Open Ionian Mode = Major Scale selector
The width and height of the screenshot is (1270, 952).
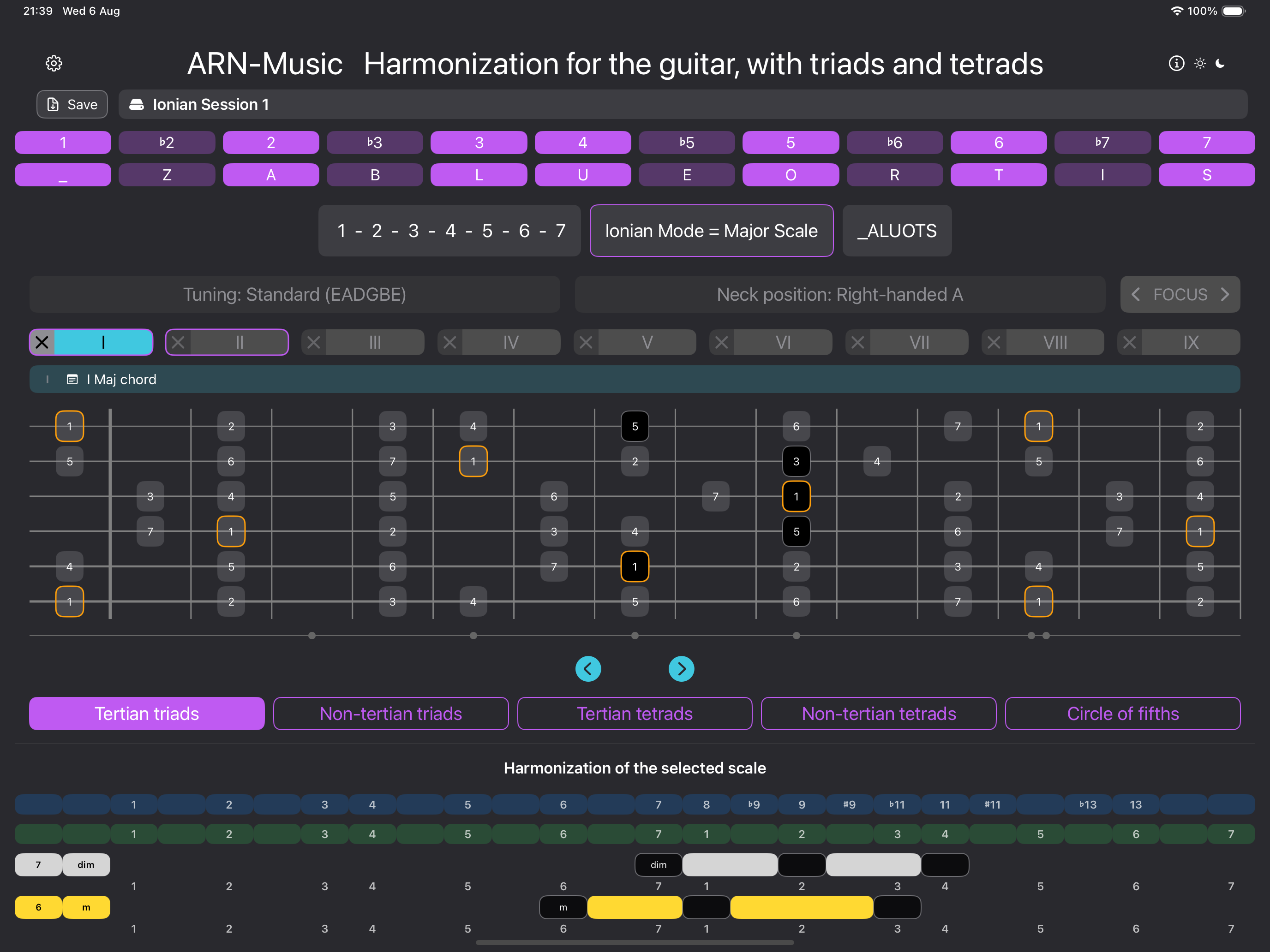click(711, 231)
